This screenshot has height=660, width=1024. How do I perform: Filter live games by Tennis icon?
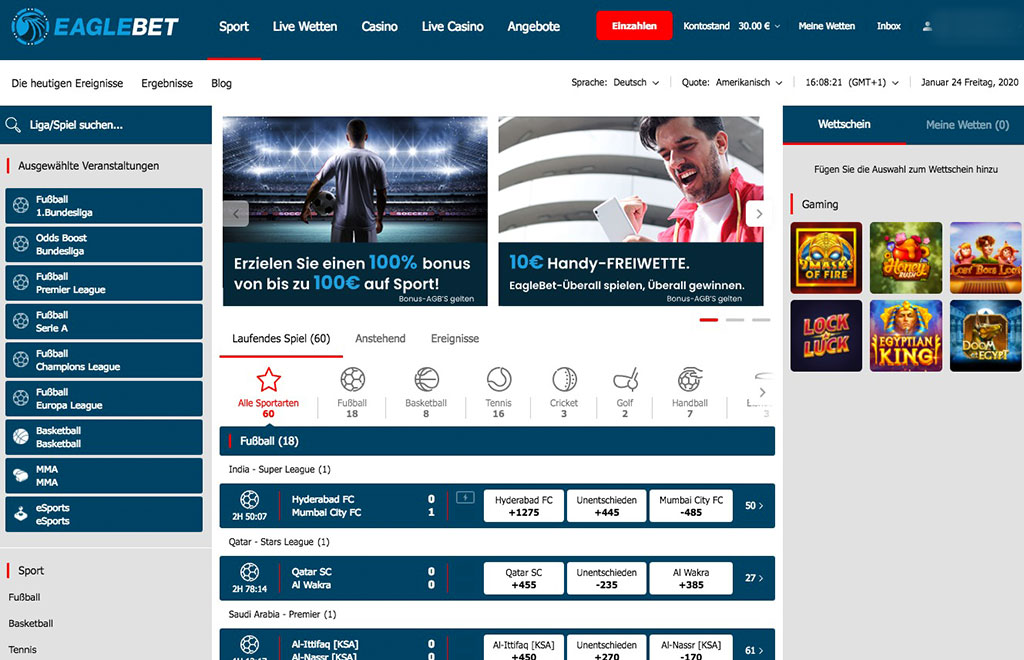click(x=498, y=379)
